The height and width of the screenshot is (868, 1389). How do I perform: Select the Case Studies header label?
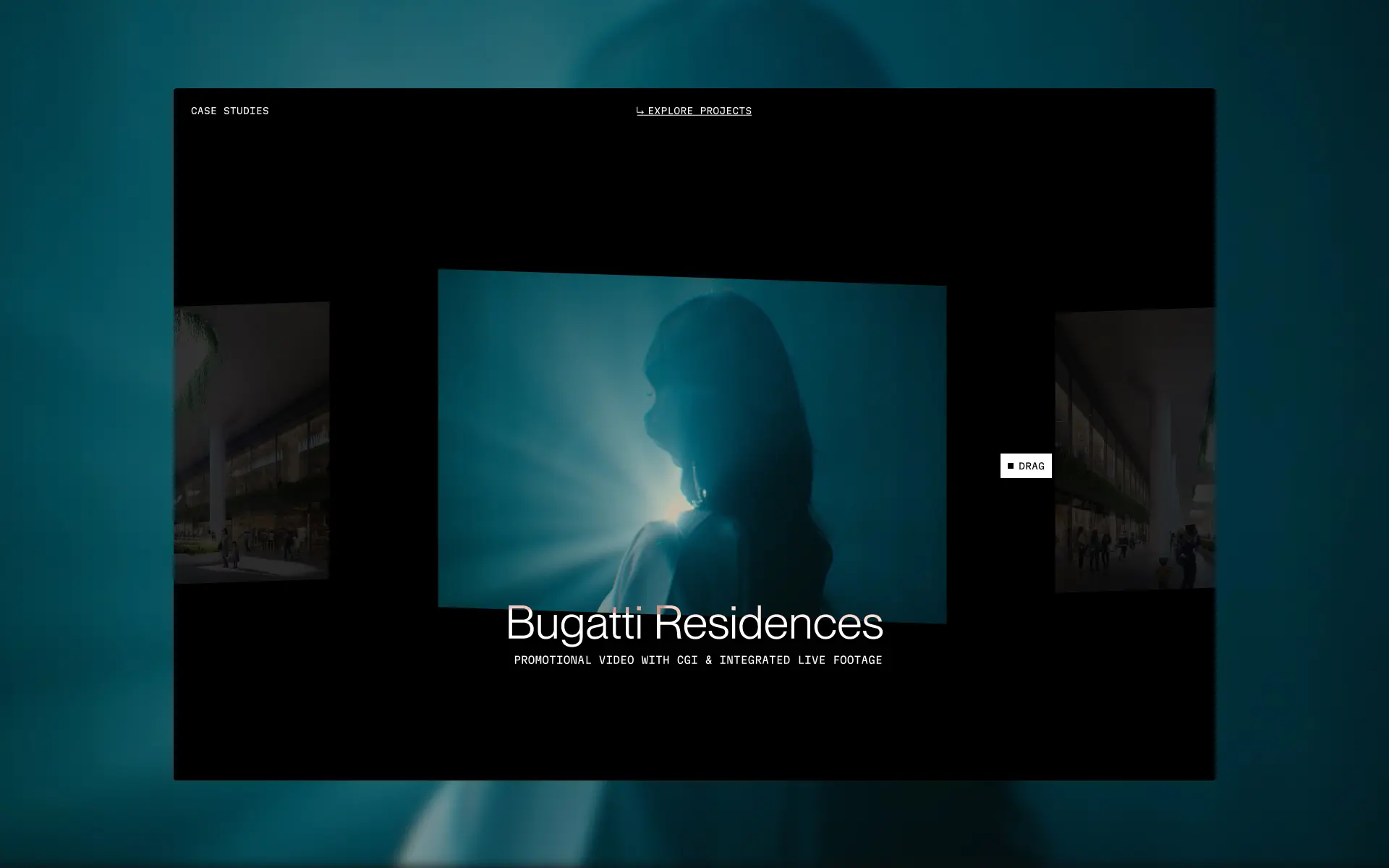(x=229, y=111)
